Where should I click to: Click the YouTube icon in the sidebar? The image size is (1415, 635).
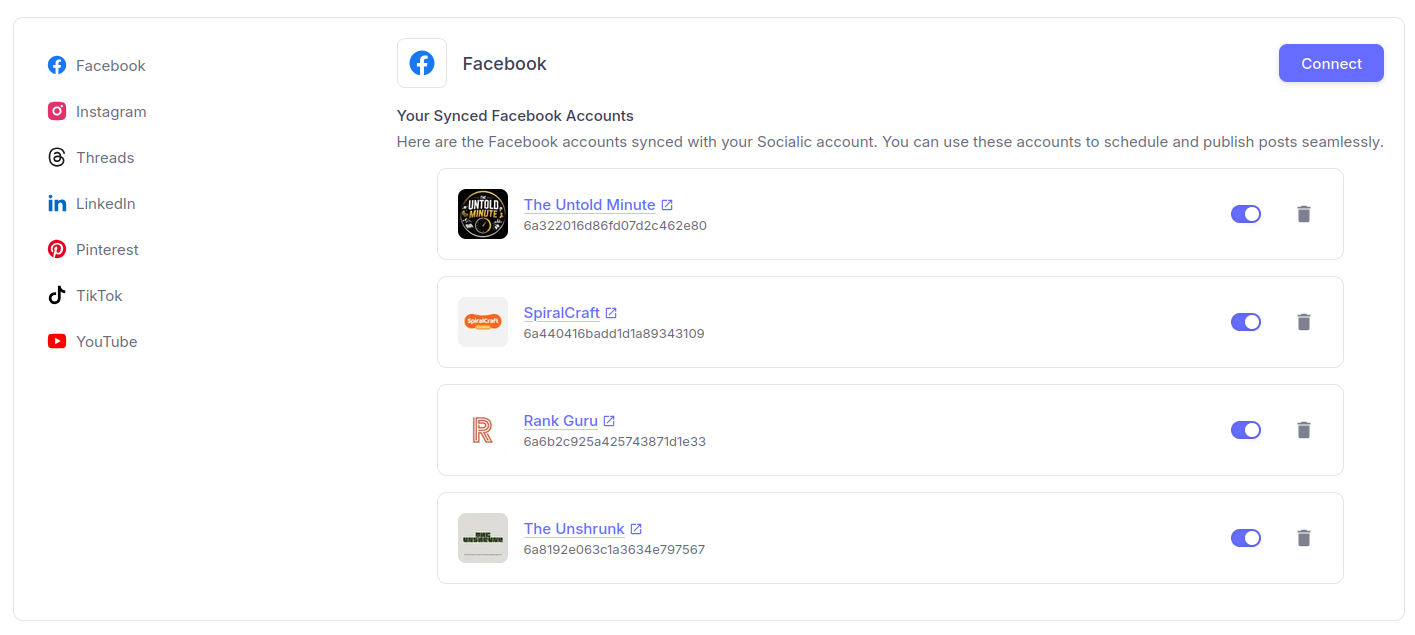(57, 341)
